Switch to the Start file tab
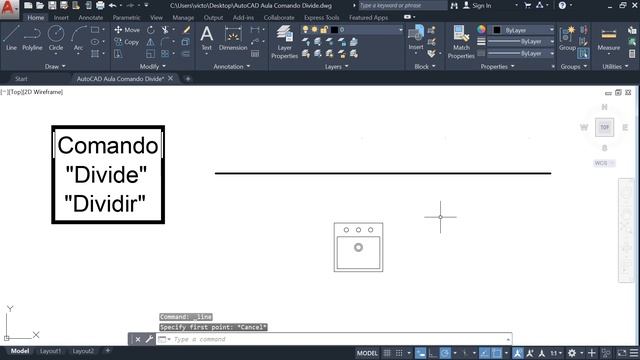 point(21,79)
